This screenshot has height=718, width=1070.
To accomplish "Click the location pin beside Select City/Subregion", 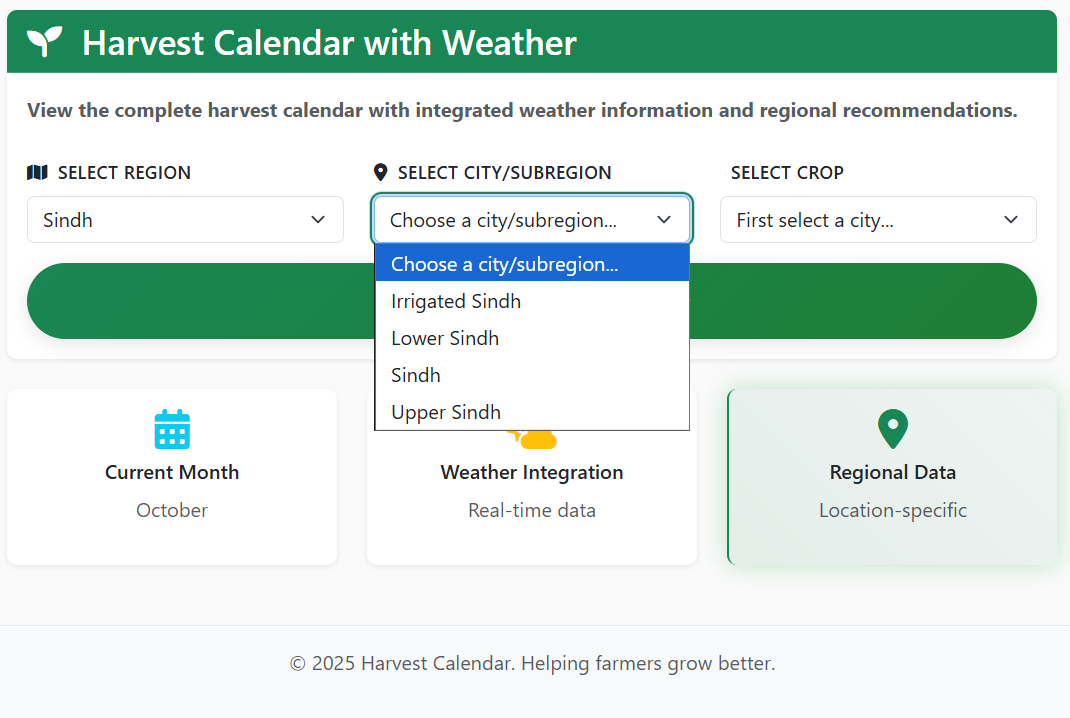I will coord(381,173).
